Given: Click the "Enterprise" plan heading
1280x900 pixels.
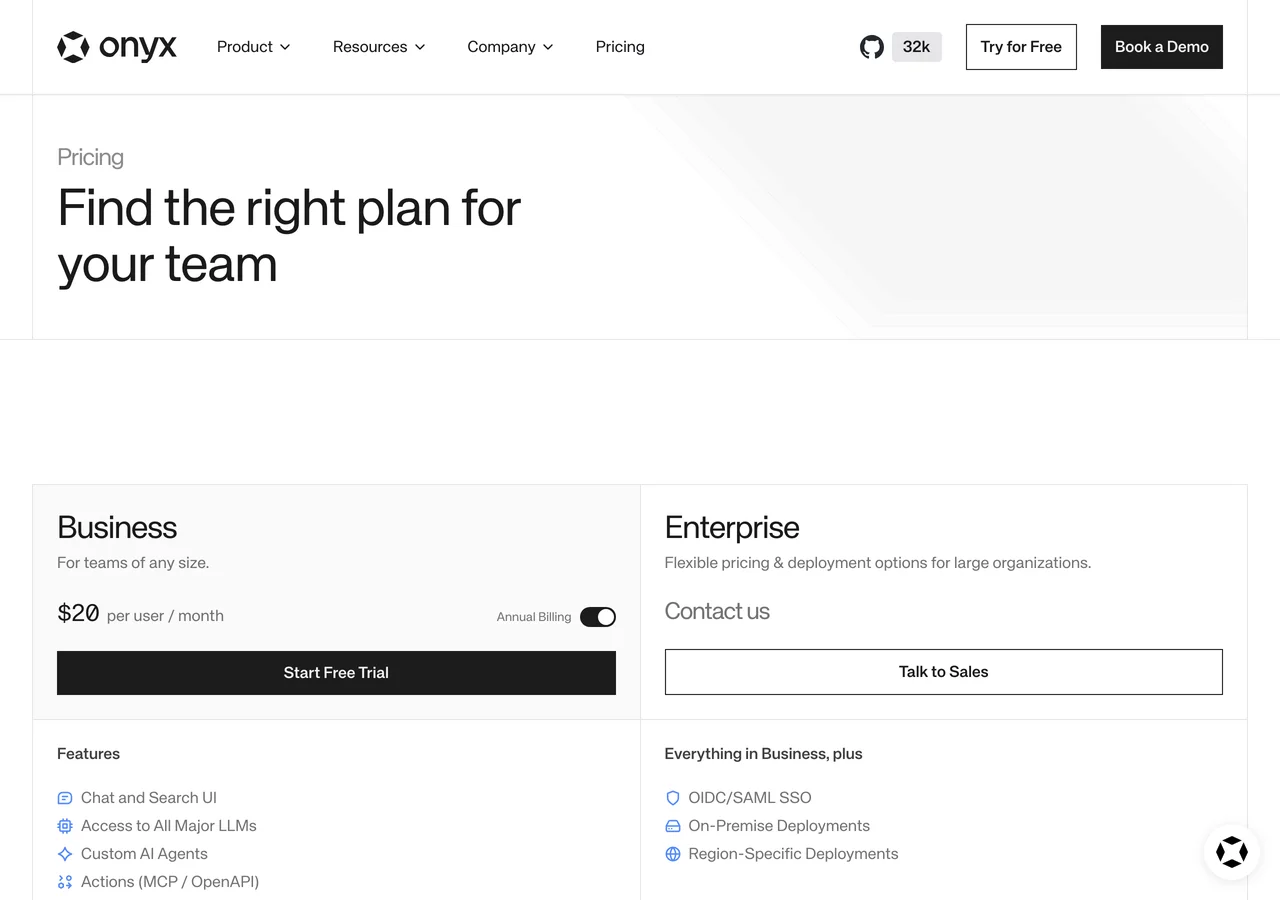Looking at the screenshot, I should [732, 527].
